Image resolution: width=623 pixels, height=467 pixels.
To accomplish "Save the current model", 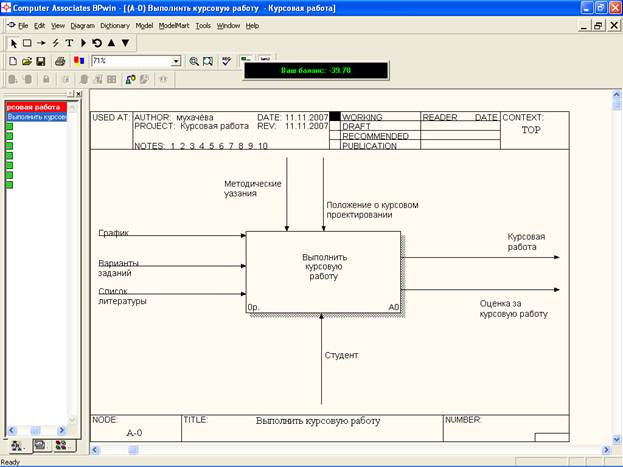I will point(41,61).
